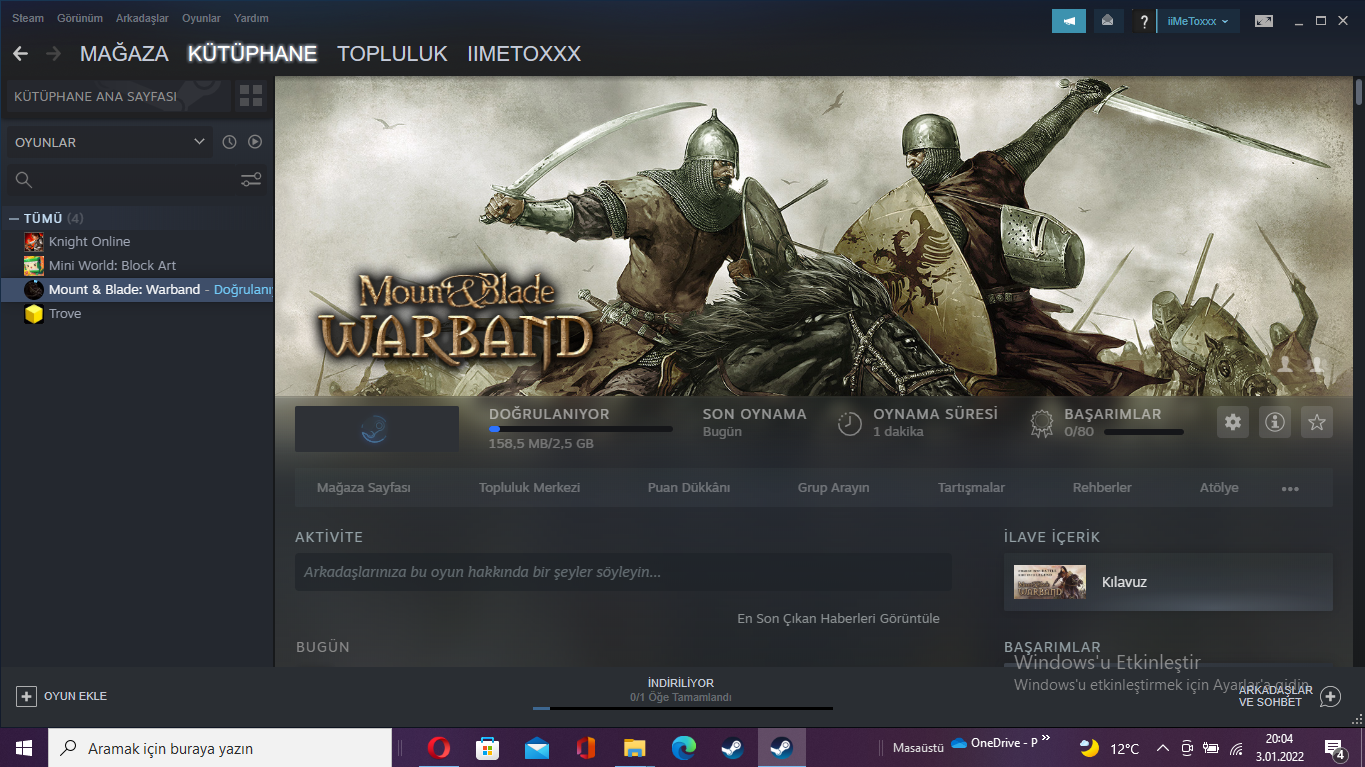This screenshot has height=767, width=1365.
Task: Open ARKADAŞLAR VE SOHBET friends chat
Action: (x=1289, y=696)
